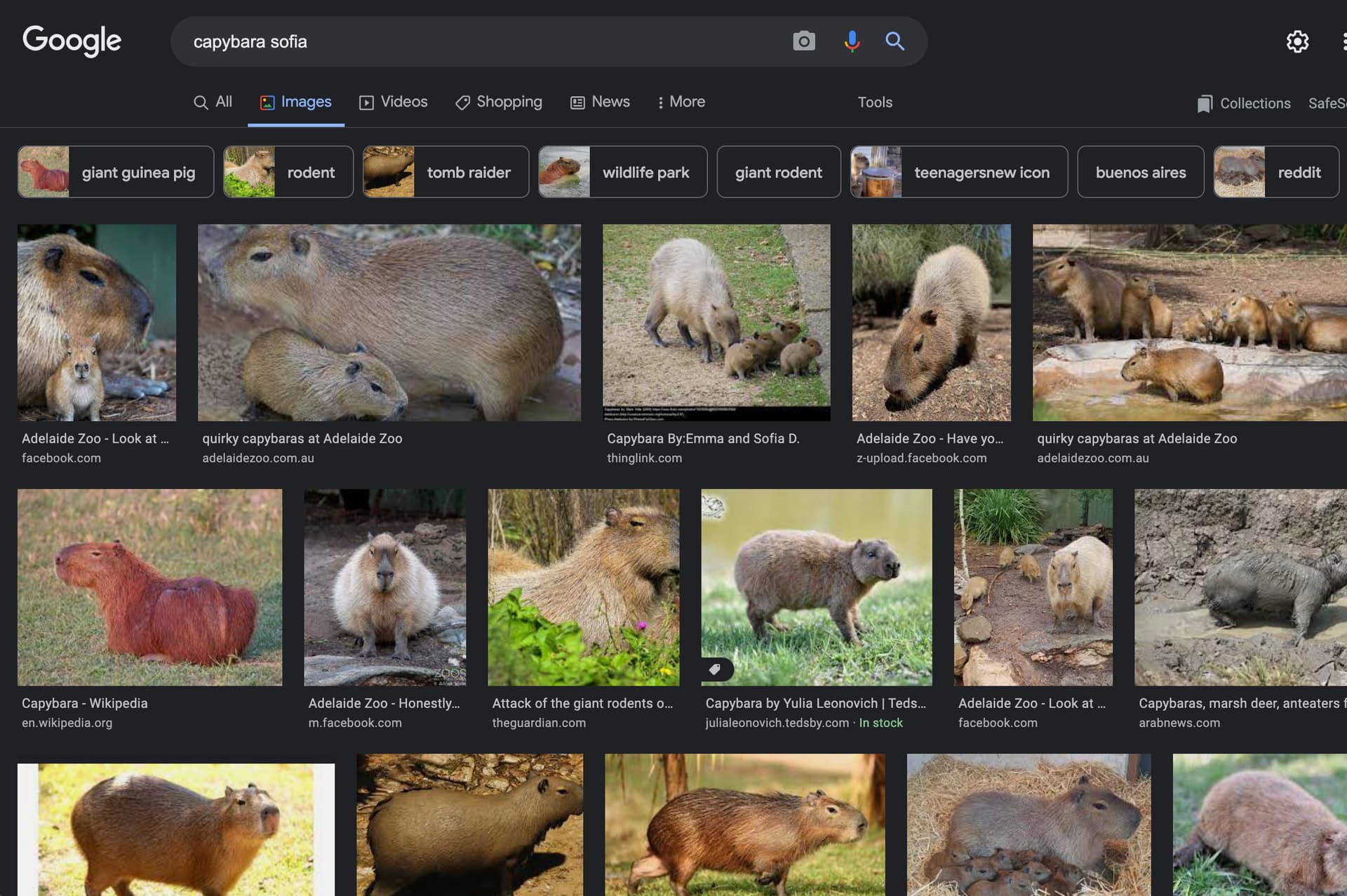Open the Tools filter options
This screenshot has height=896, width=1347.
pyautogui.click(x=875, y=102)
